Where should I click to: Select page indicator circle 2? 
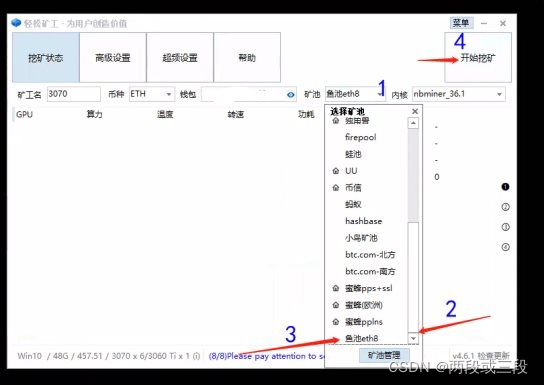(x=505, y=207)
